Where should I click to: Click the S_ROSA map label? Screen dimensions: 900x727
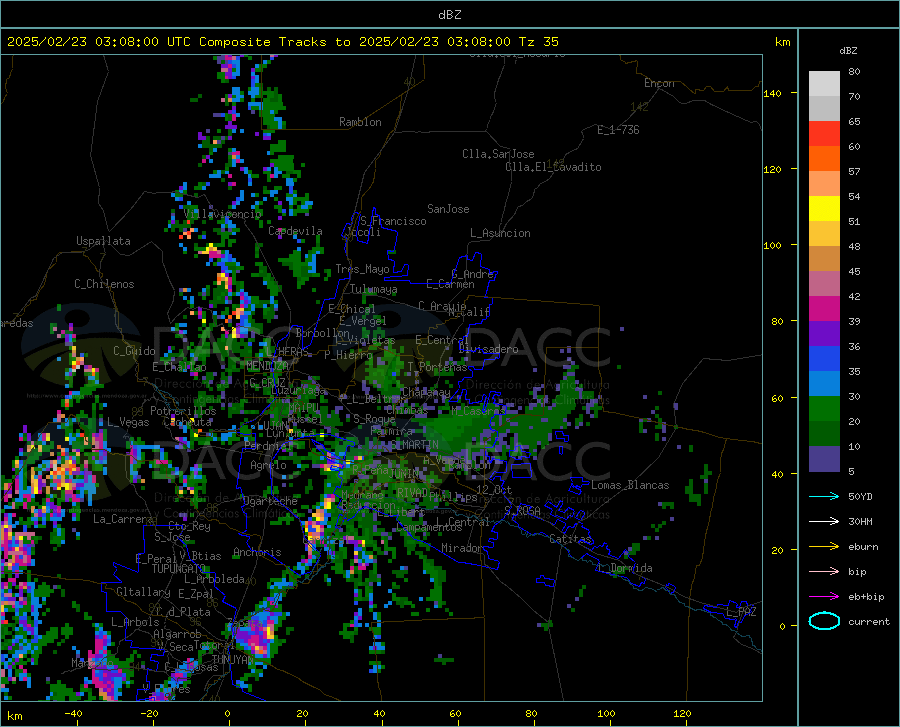[522, 510]
